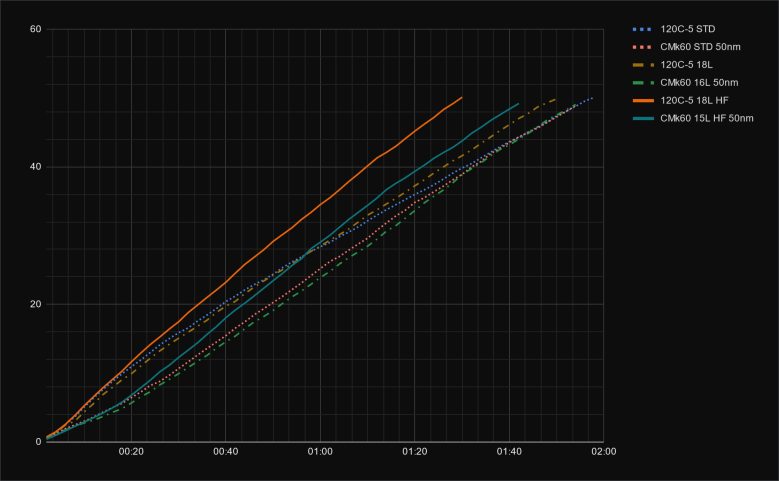Image resolution: width=779 pixels, height=481 pixels.
Task: Click the blue dotted 120C-5 STD legend marker
Action: point(645,27)
